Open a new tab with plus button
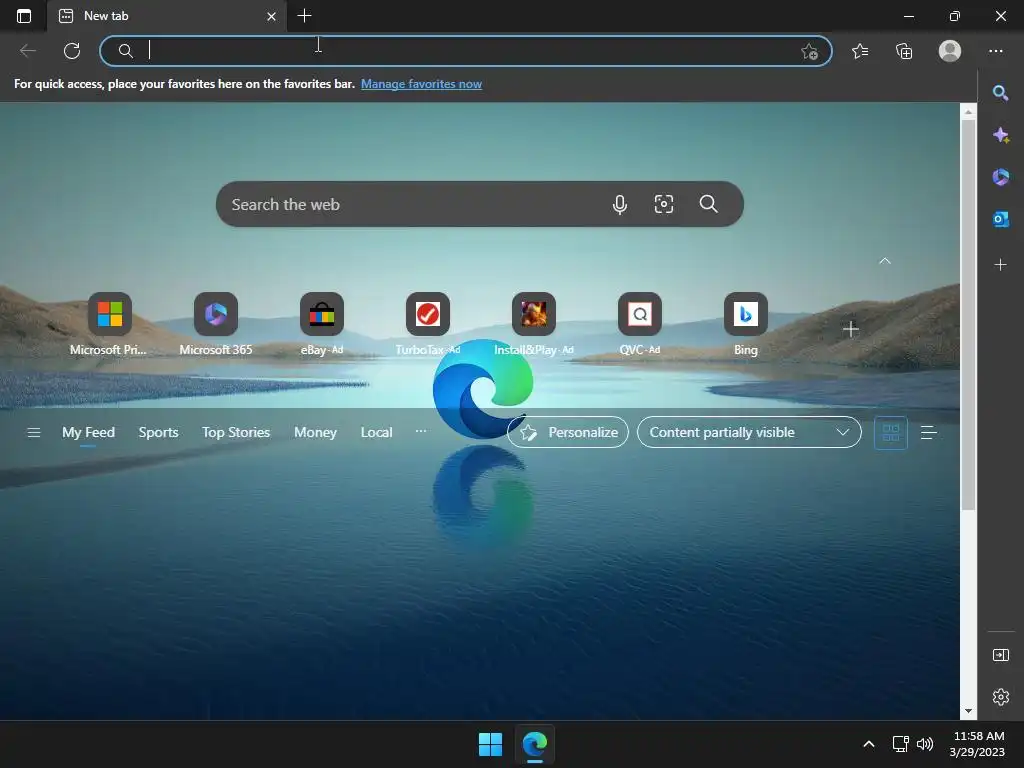1024x768 pixels. click(304, 16)
